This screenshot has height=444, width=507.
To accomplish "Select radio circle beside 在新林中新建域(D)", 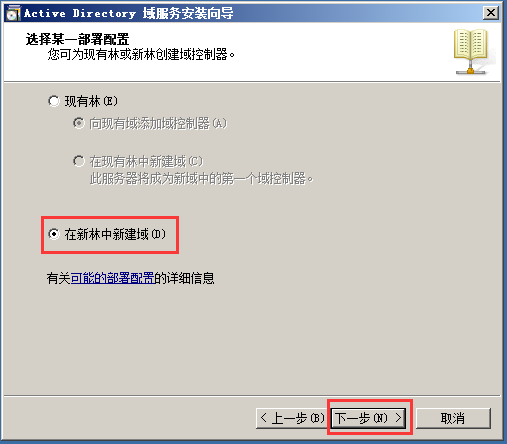I will 54,234.
